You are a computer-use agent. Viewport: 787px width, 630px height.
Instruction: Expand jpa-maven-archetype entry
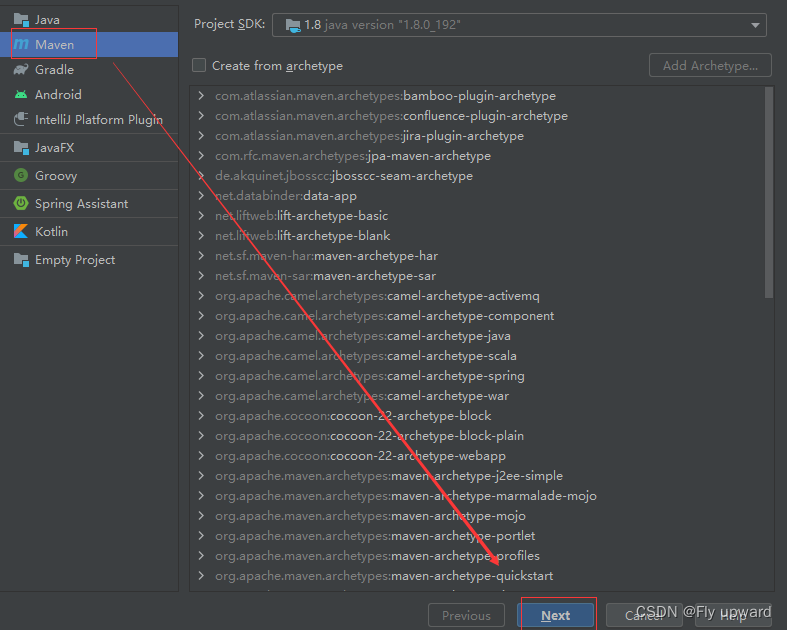201,156
